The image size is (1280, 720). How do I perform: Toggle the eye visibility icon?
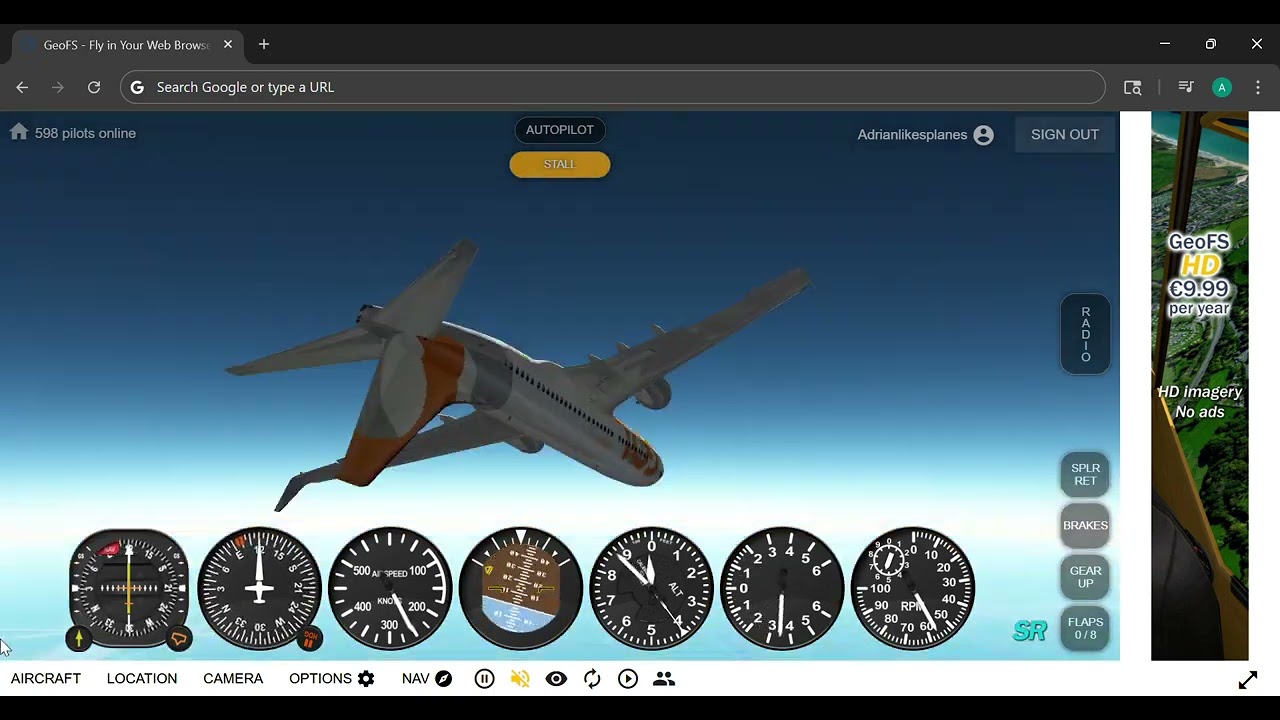(556, 679)
